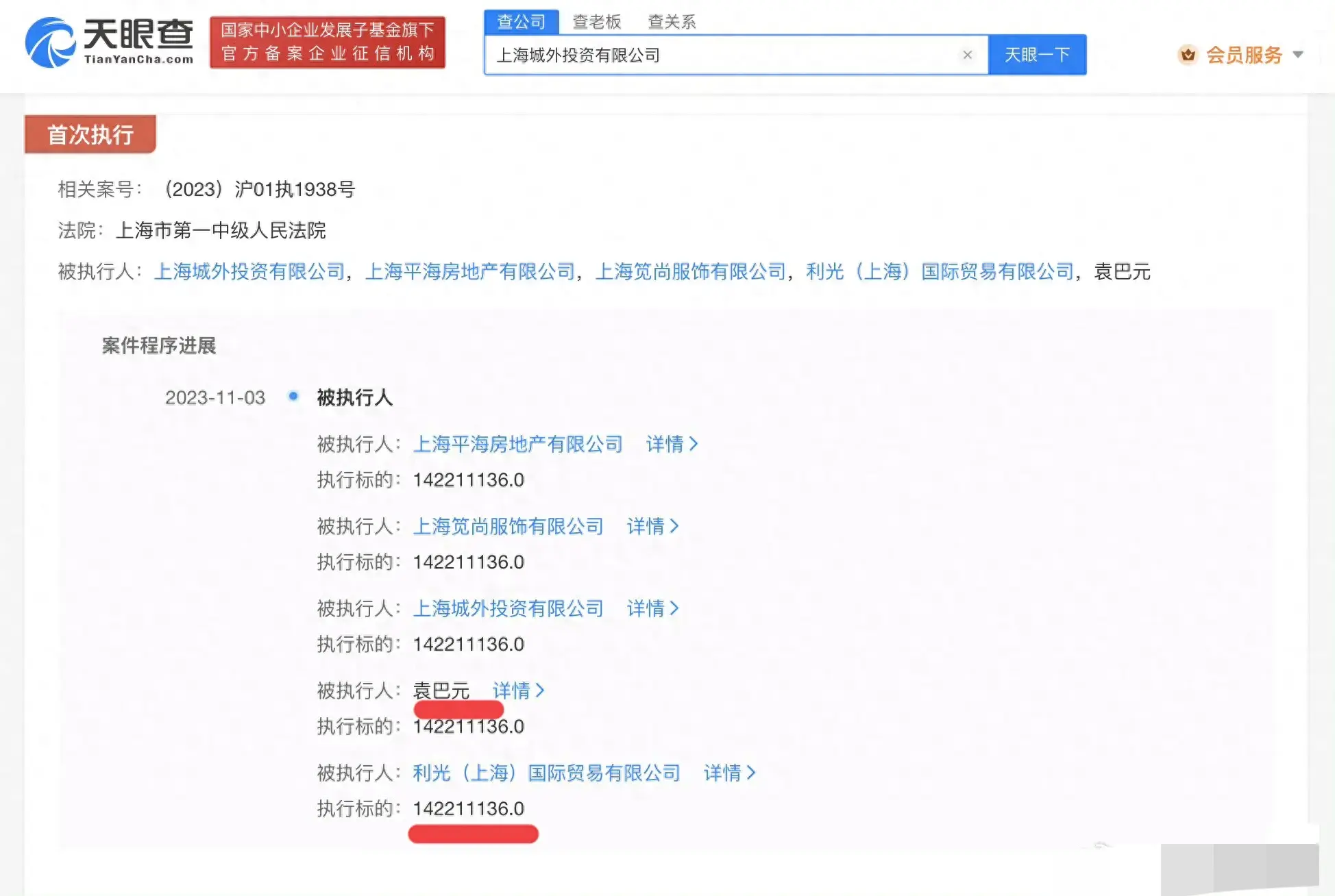
Task: Click bold 被执行人 timeline heading
Action: coord(355,397)
